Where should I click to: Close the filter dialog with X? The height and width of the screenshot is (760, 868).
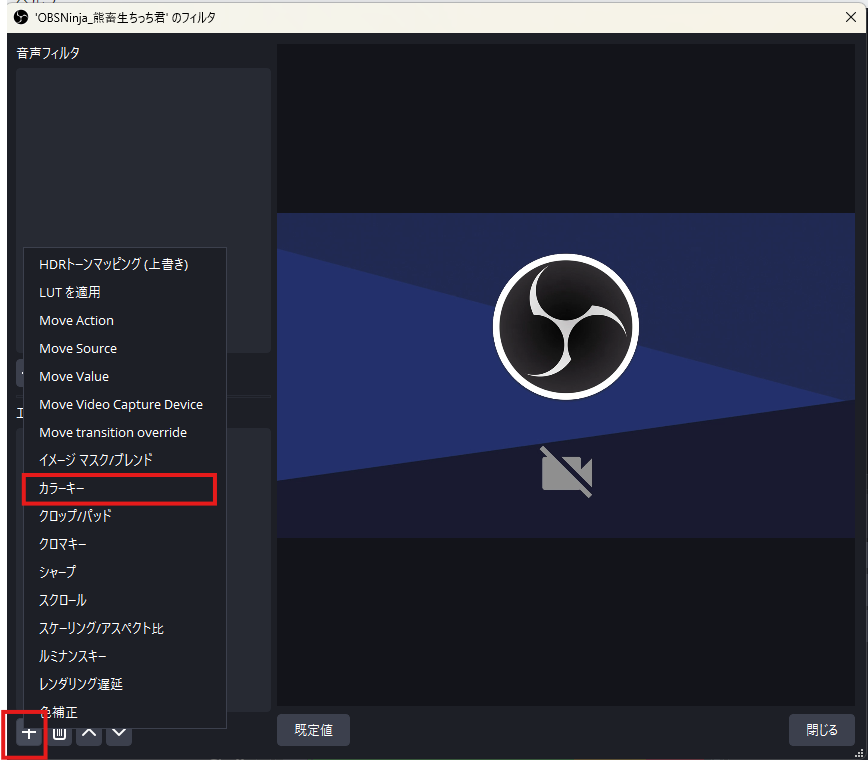click(x=850, y=17)
